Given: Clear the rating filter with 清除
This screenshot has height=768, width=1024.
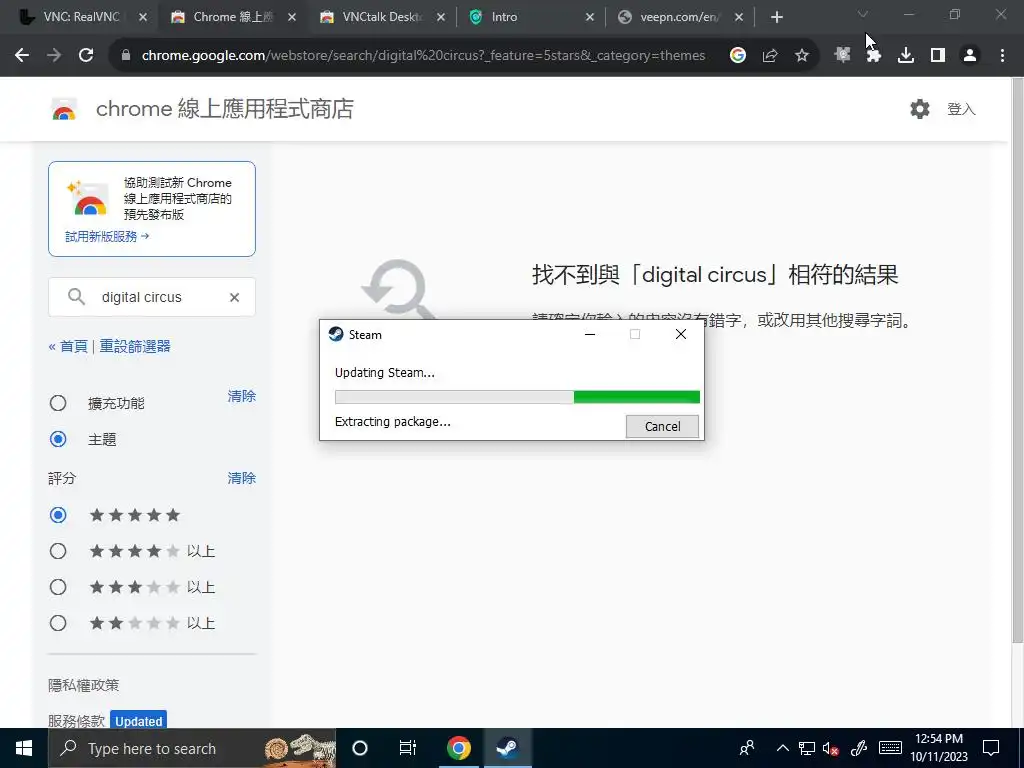Looking at the screenshot, I should [x=241, y=478].
